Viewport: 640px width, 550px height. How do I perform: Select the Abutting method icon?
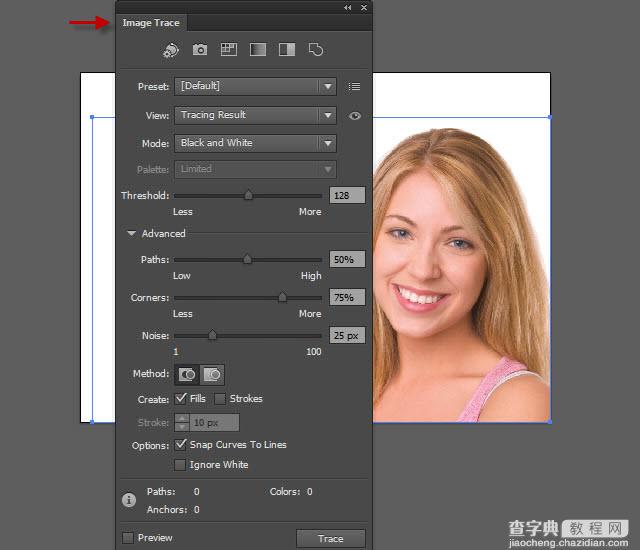tap(187, 375)
